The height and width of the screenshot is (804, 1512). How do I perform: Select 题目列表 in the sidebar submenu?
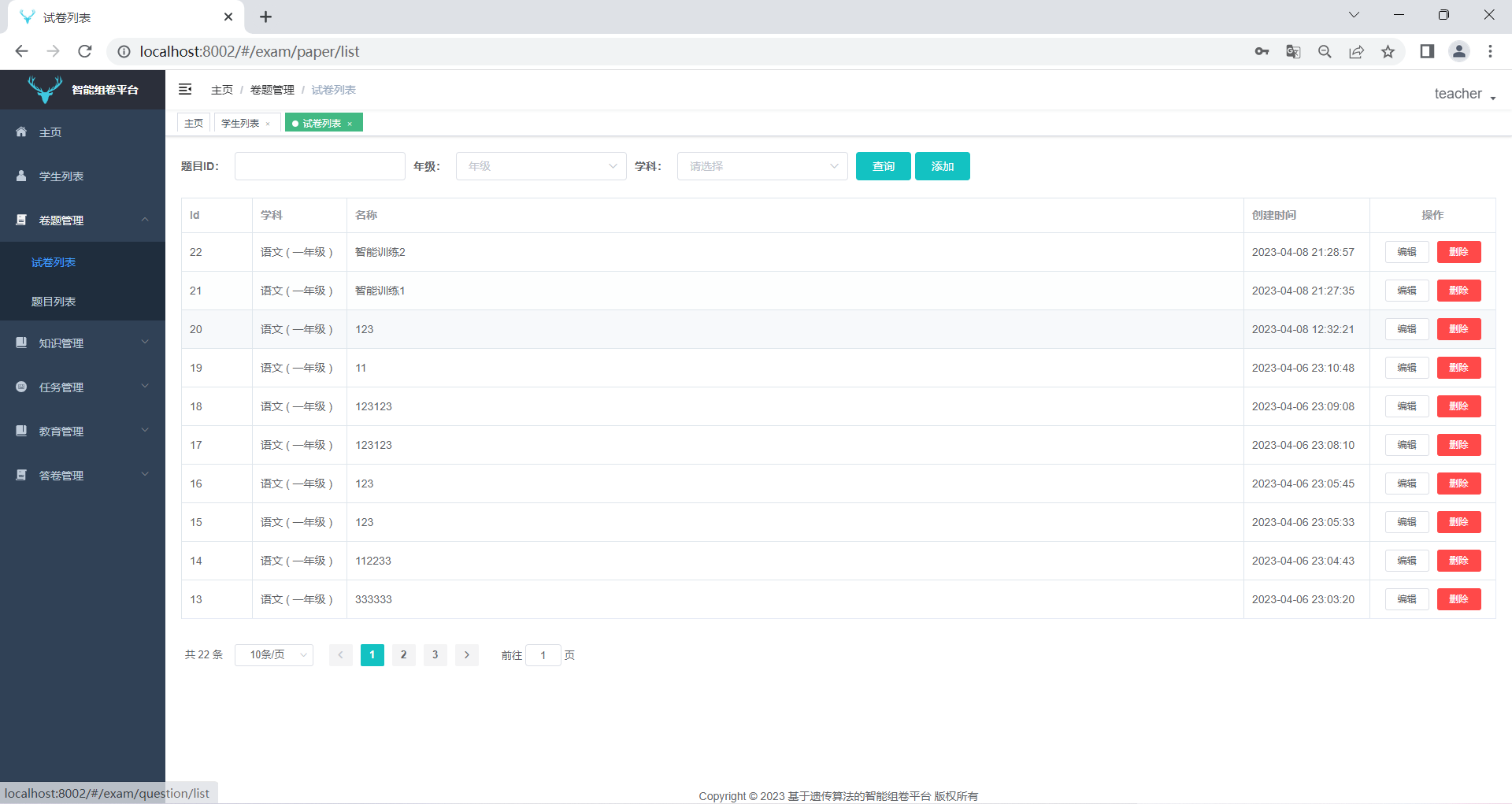[x=54, y=302]
